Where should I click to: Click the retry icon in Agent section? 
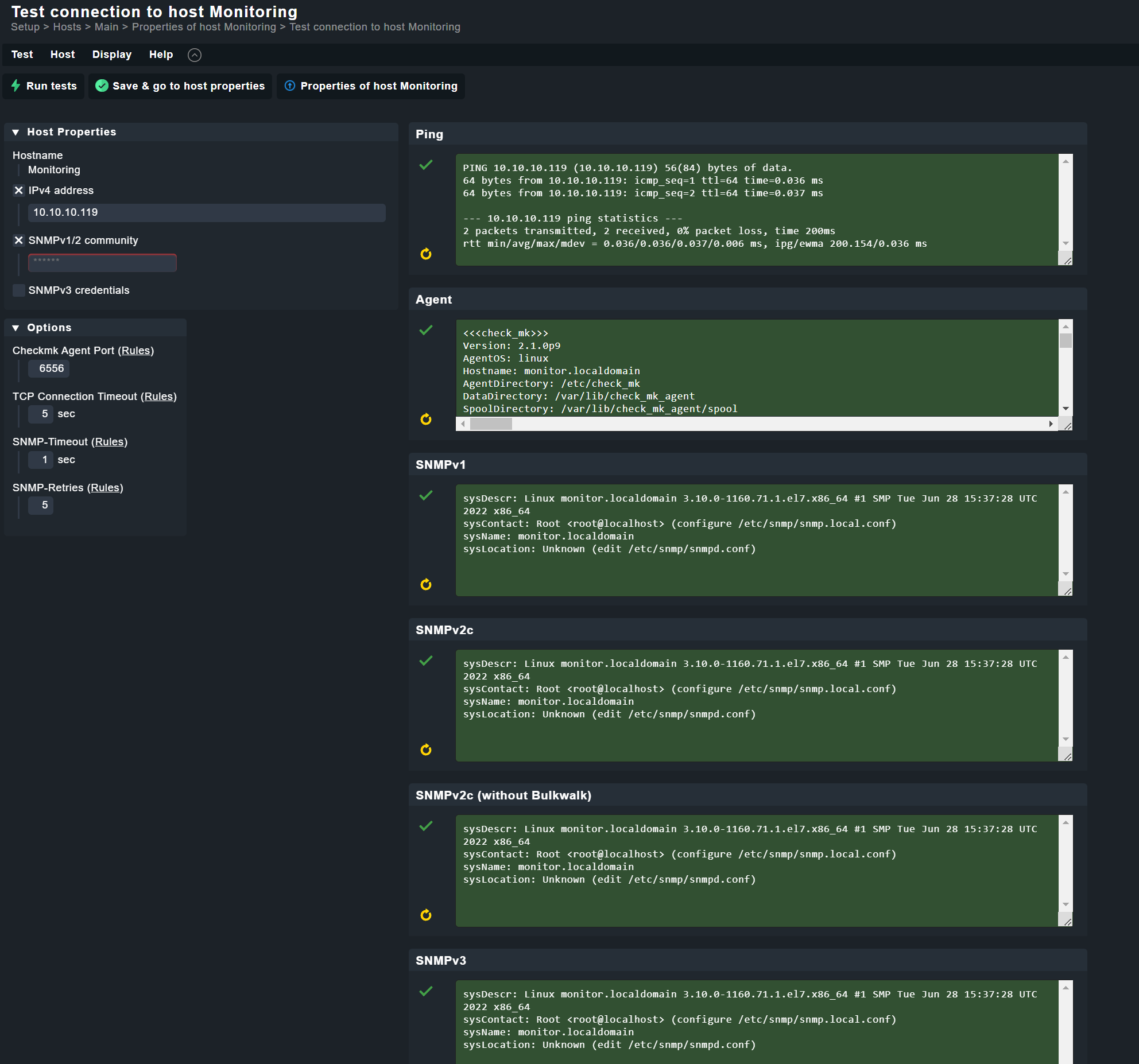point(426,419)
